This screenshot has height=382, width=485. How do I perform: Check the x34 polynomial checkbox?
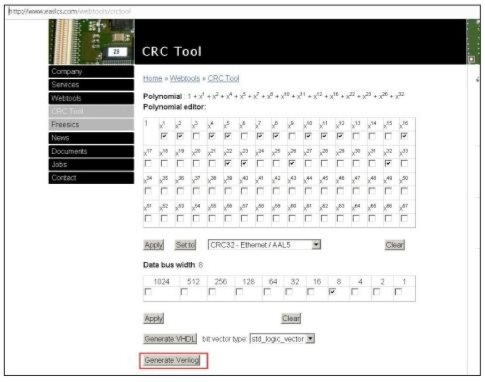[148, 191]
